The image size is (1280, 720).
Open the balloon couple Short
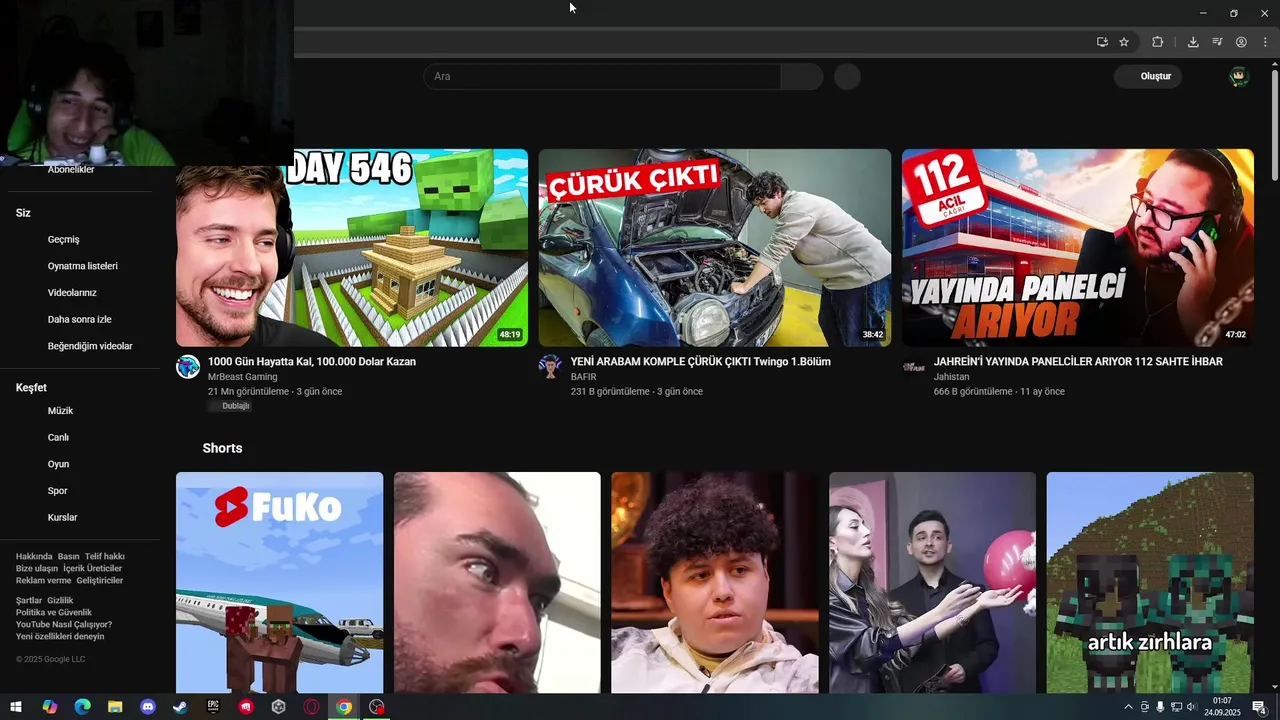point(932,583)
